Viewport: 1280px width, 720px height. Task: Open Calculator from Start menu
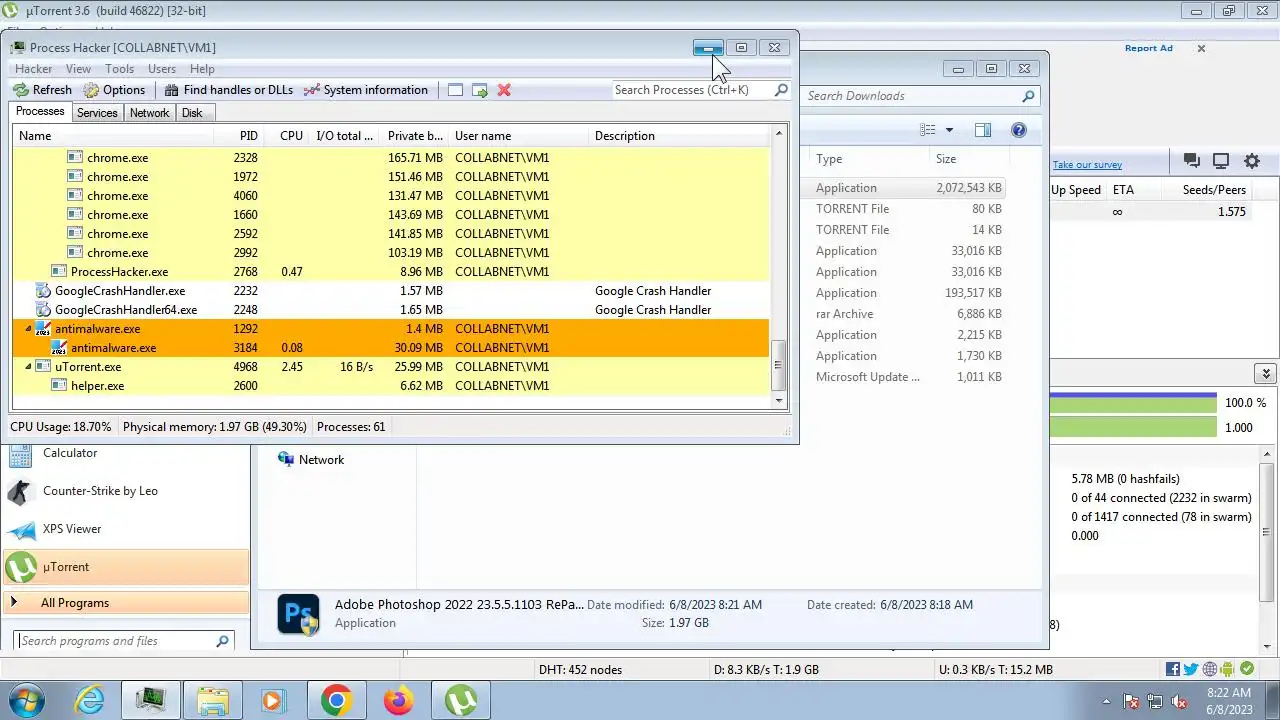point(126,453)
